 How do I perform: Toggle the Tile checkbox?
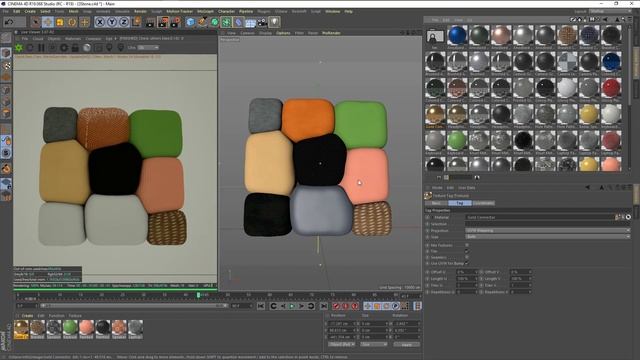[467, 251]
